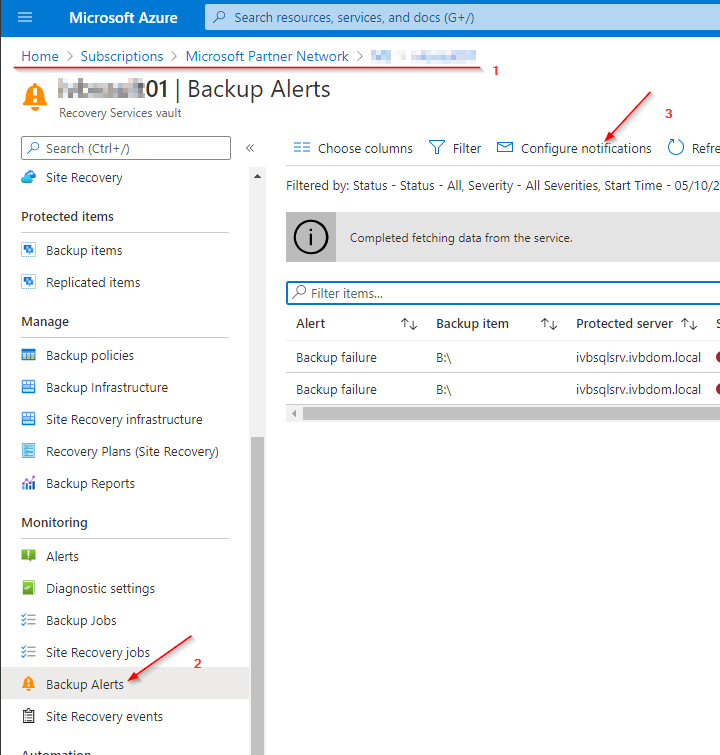Open Backup Reports in the sidebar

(x=91, y=483)
